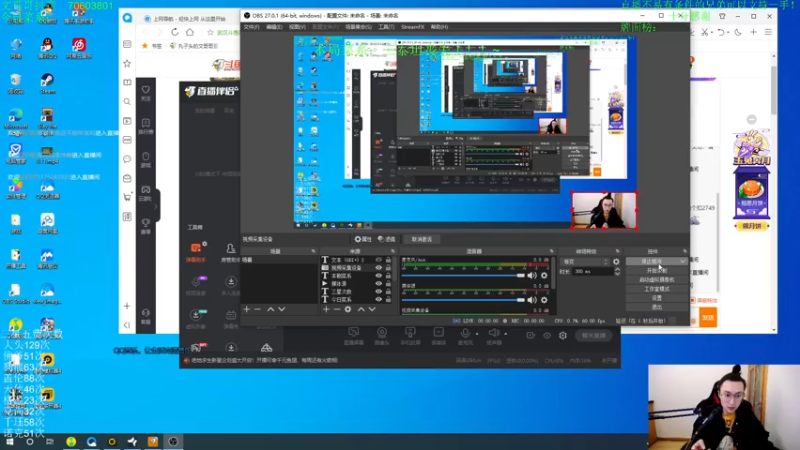800x450 pixels.
Task: Adjust transition duration 300 ms spinner arrows
Action: [617, 272]
